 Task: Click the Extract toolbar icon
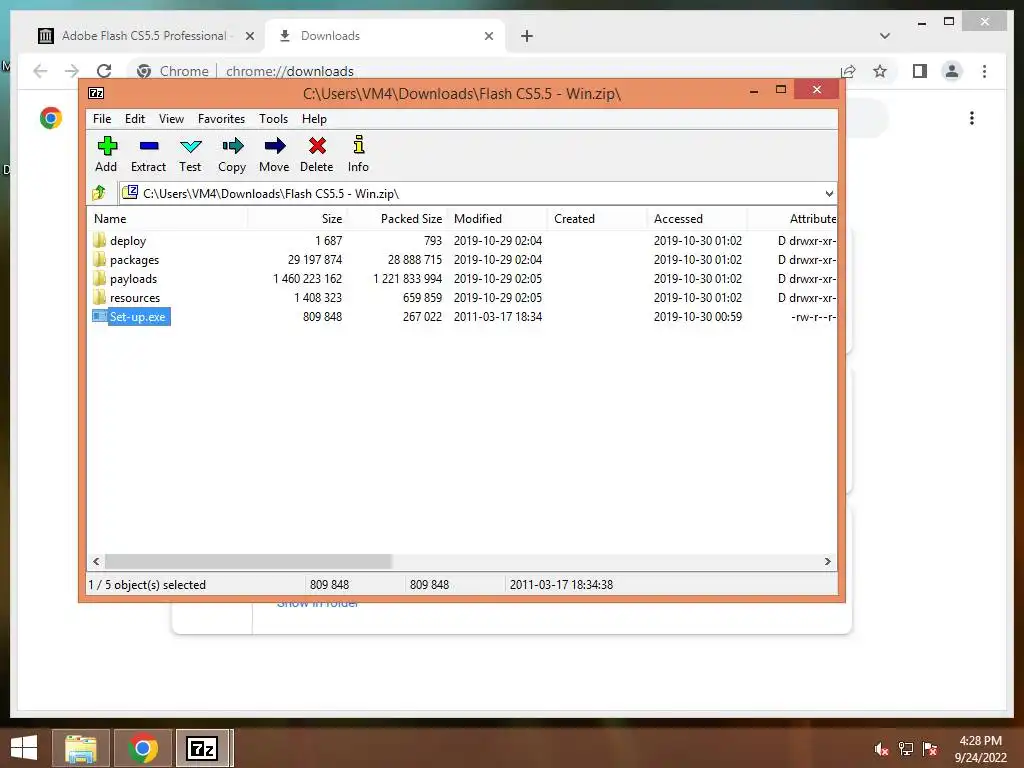[149, 146]
